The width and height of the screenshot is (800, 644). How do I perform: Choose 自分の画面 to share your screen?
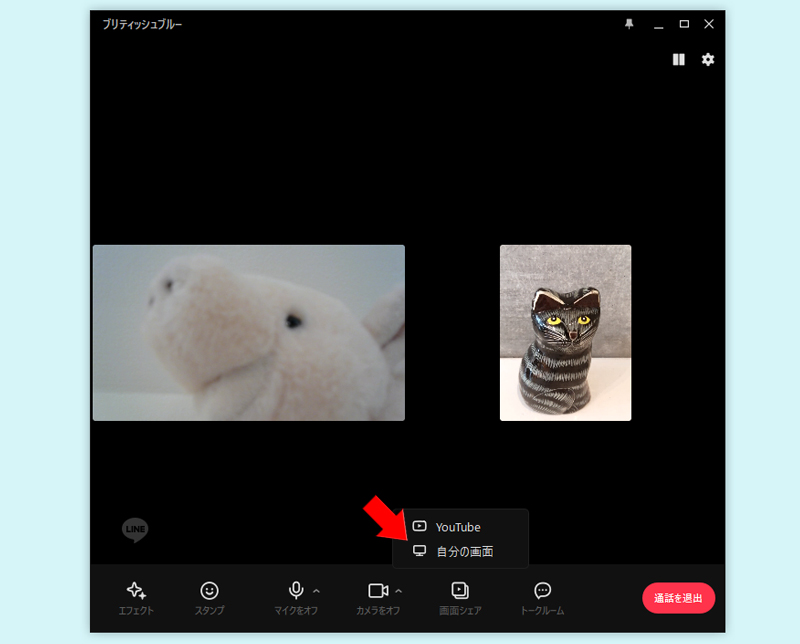coord(466,551)
